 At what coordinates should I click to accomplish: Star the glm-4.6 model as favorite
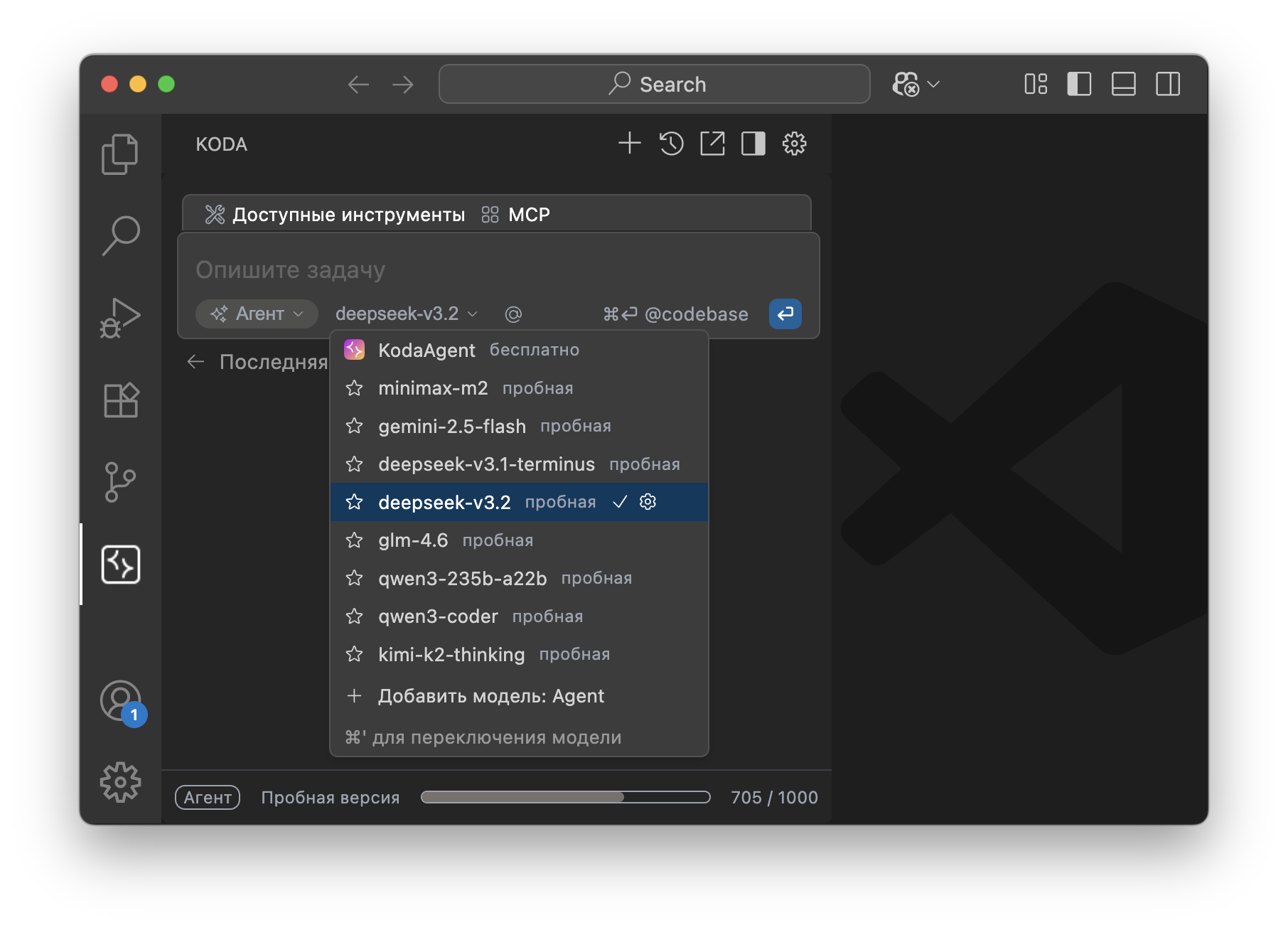pyautogui.click(x=354, y=540)
